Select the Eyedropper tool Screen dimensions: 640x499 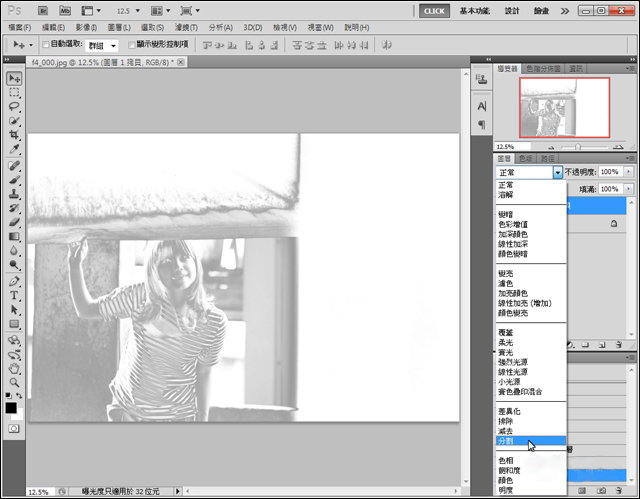(14, 149)
